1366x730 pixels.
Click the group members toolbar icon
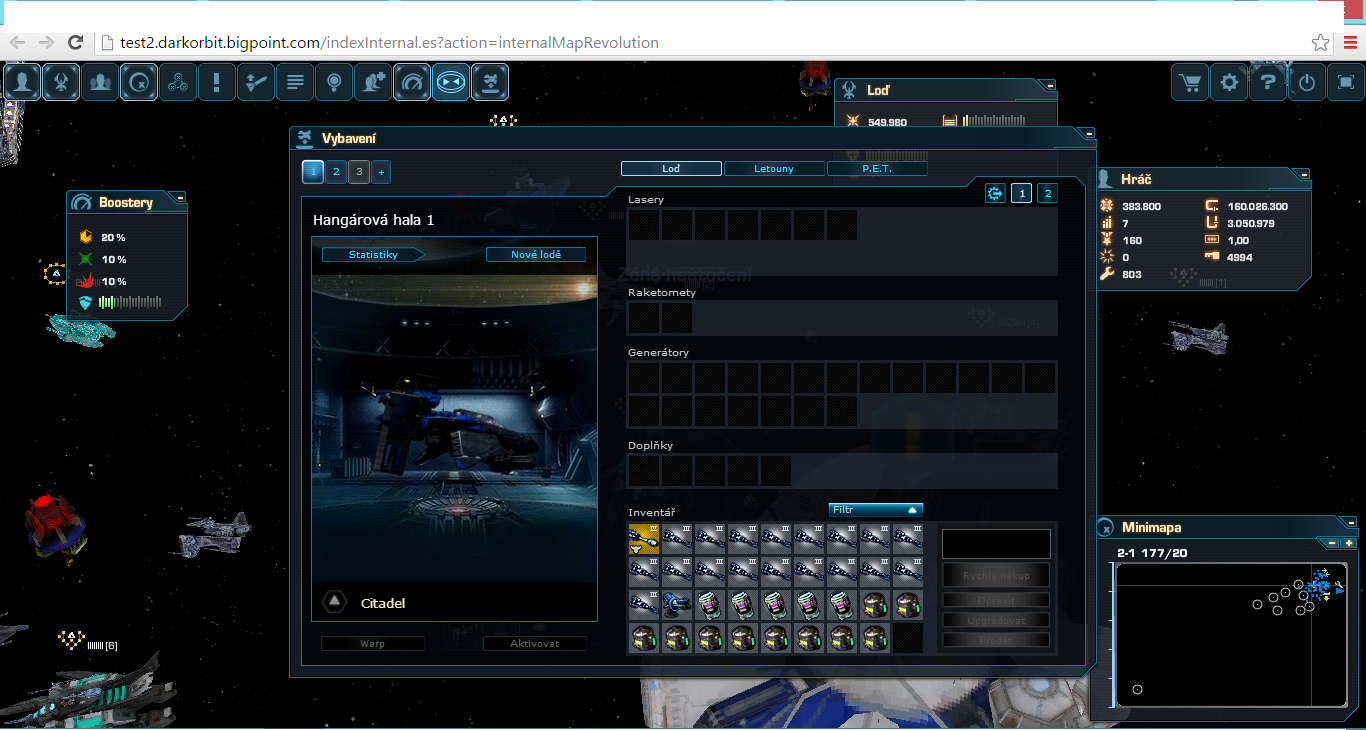(x=100, y=83)
